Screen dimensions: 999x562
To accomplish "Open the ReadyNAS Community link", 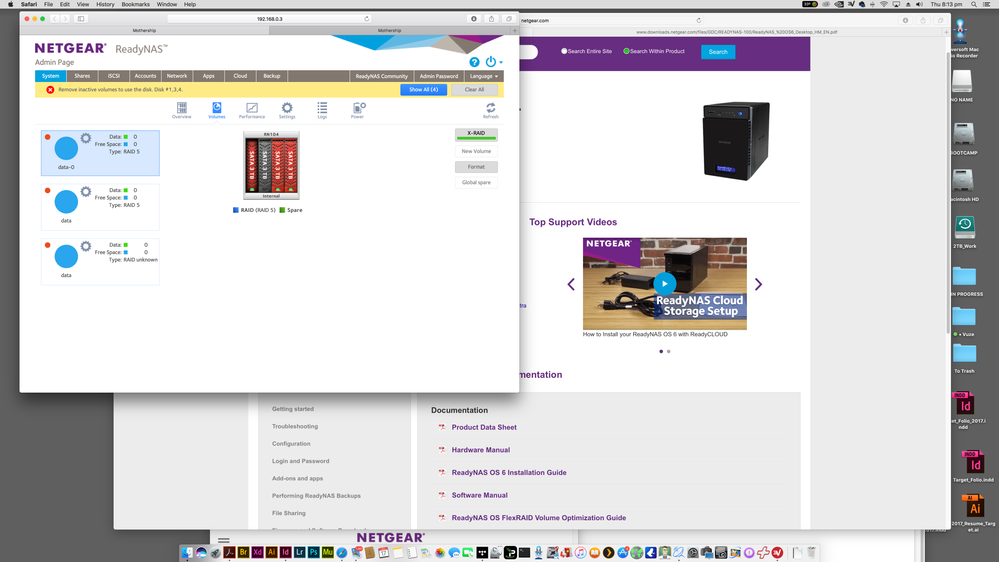I will 381,76.
